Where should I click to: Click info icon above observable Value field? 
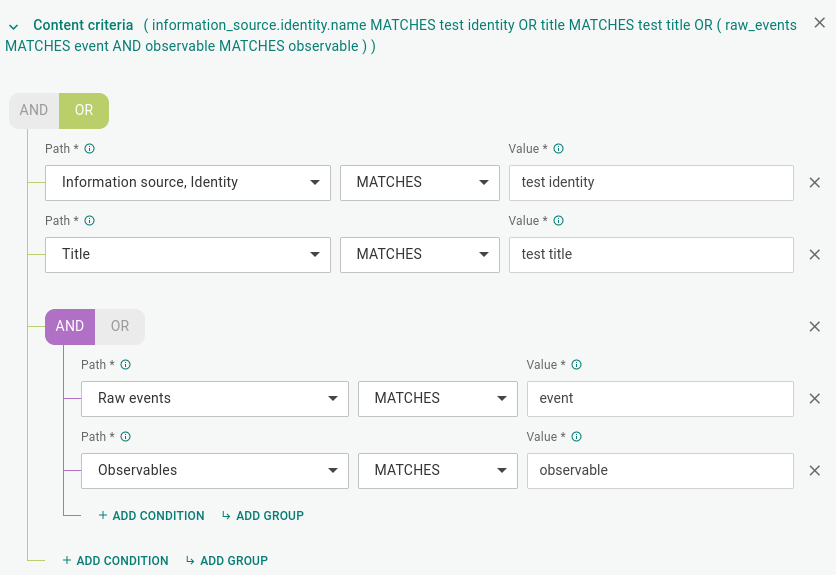click(x=576, y=437)
